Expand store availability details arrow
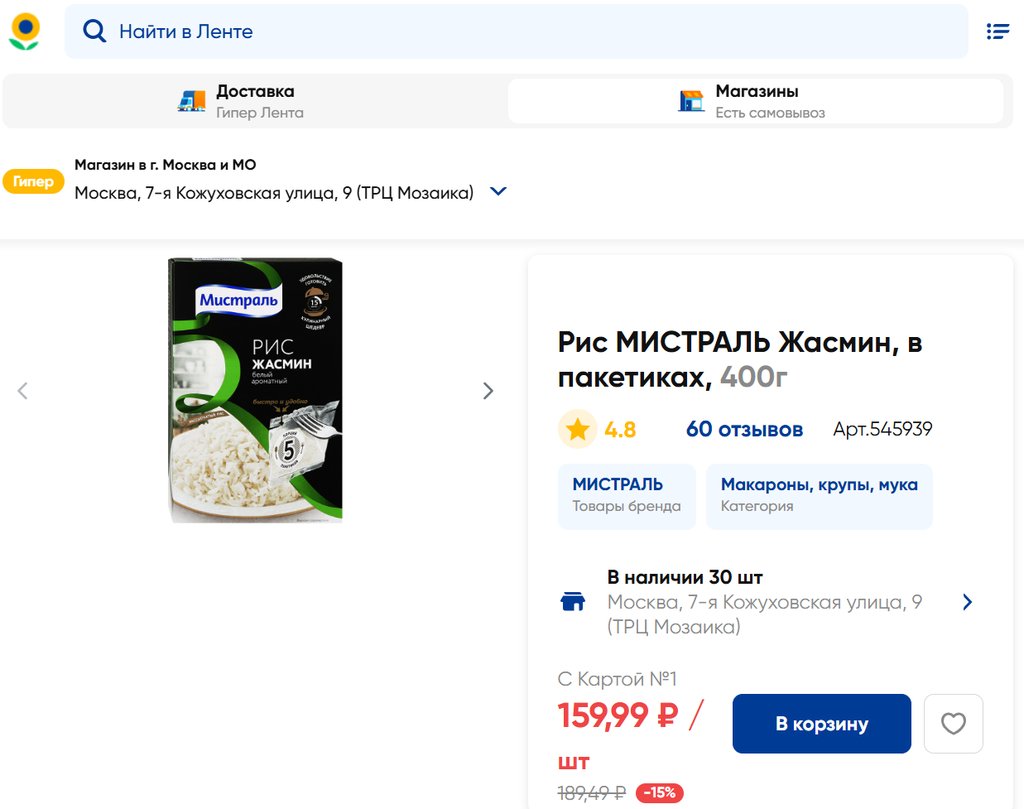 tap(967, 602)
